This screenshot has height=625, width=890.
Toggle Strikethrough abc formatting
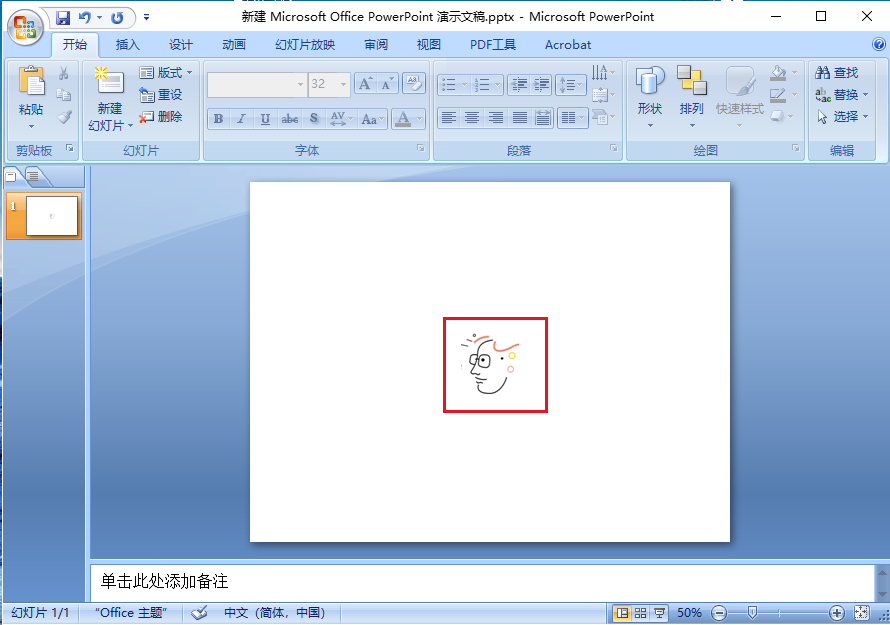coord(289,119)
